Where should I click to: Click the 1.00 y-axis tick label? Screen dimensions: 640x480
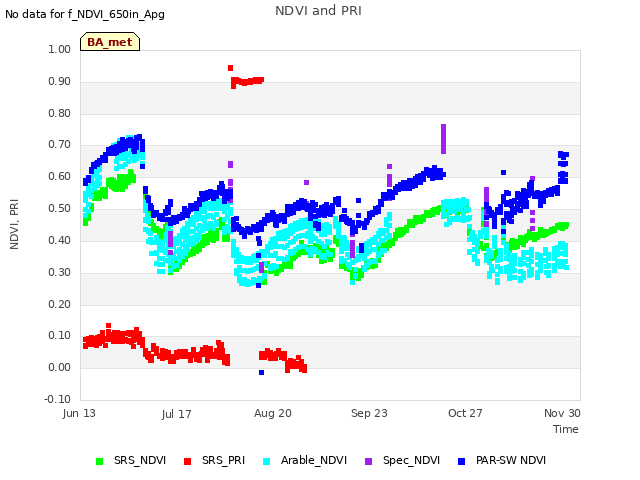pyautogui.click(x=60, y=49)
